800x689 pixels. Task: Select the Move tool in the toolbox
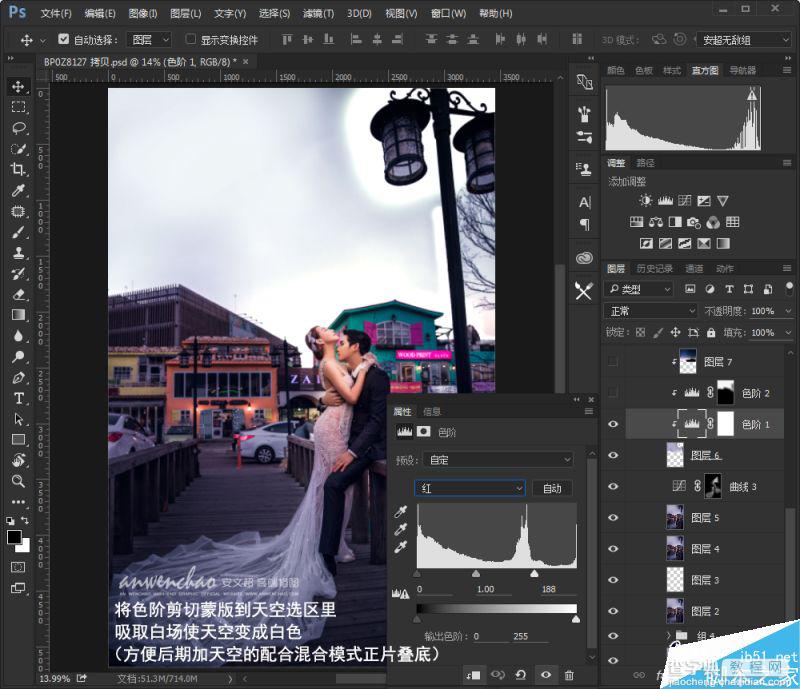point(18,86)
